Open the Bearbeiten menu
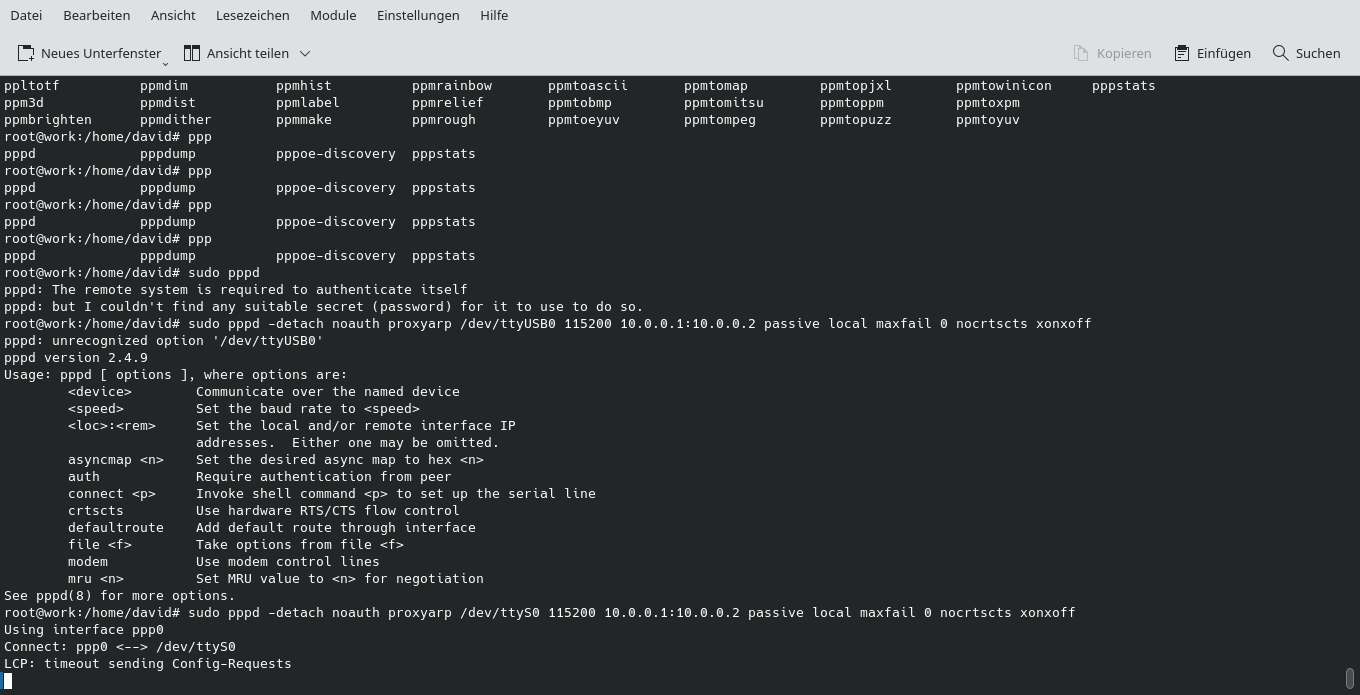This screenshot has width=1360, height=695. point(96,15)
